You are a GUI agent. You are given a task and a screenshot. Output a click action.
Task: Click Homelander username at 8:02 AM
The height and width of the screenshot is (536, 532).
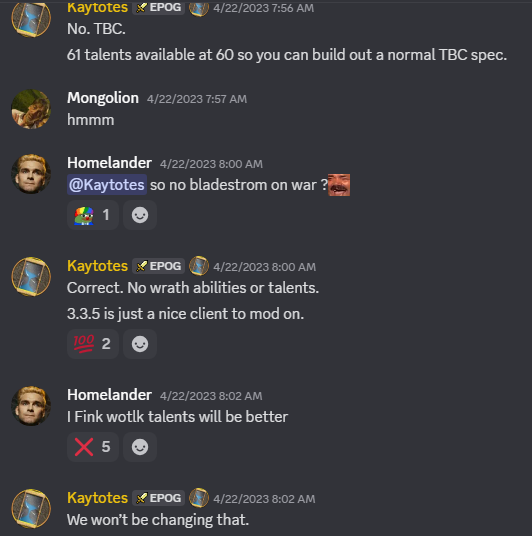click(x=109, y=395)
